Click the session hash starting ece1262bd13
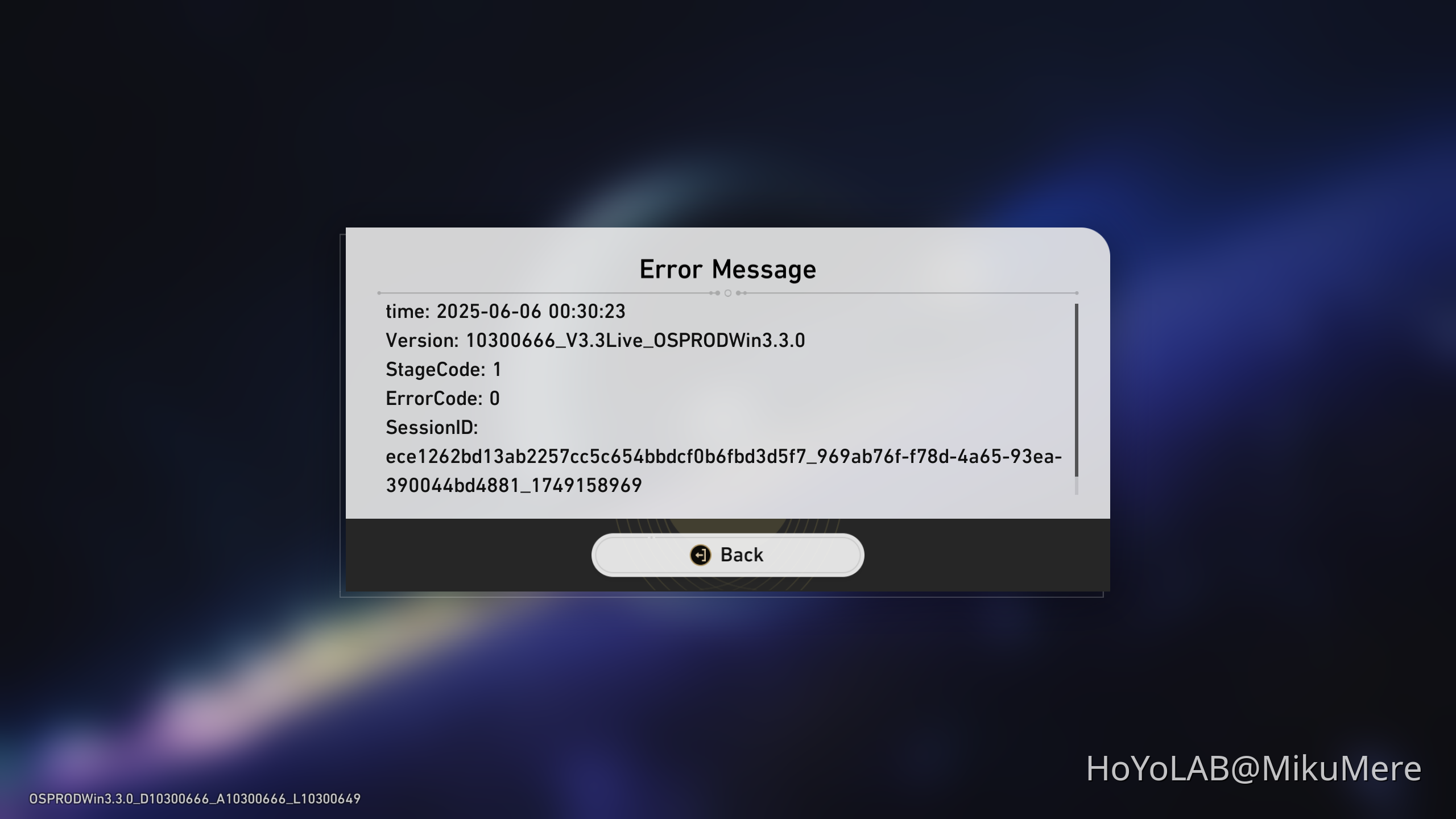Viewport: 1456px width, 819px height. pyautogui.click(x=723, y=457)
